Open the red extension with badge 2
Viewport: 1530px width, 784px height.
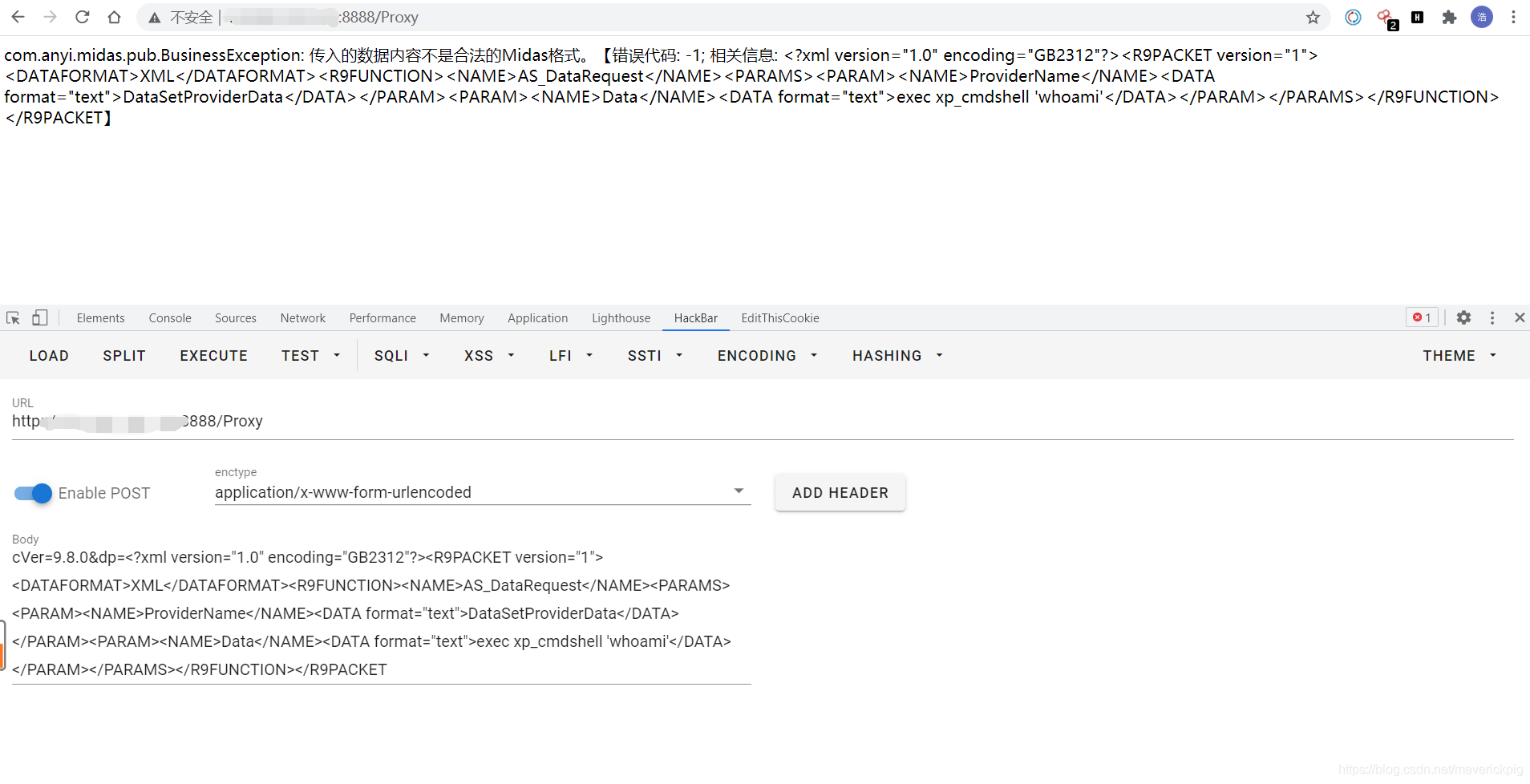point(1386,18)
